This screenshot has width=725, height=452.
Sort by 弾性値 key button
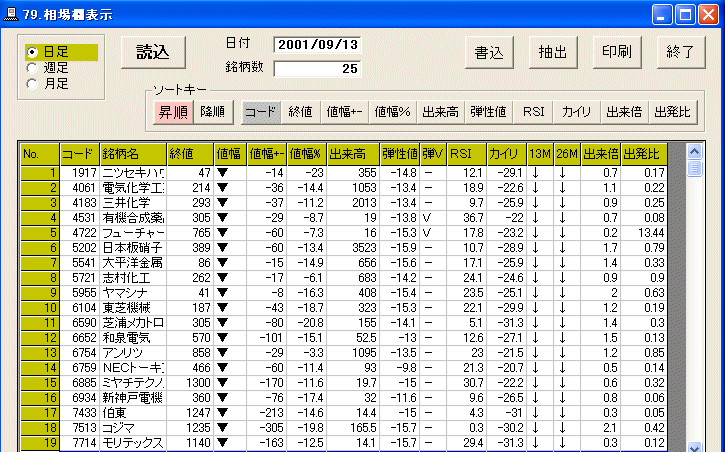489,112
